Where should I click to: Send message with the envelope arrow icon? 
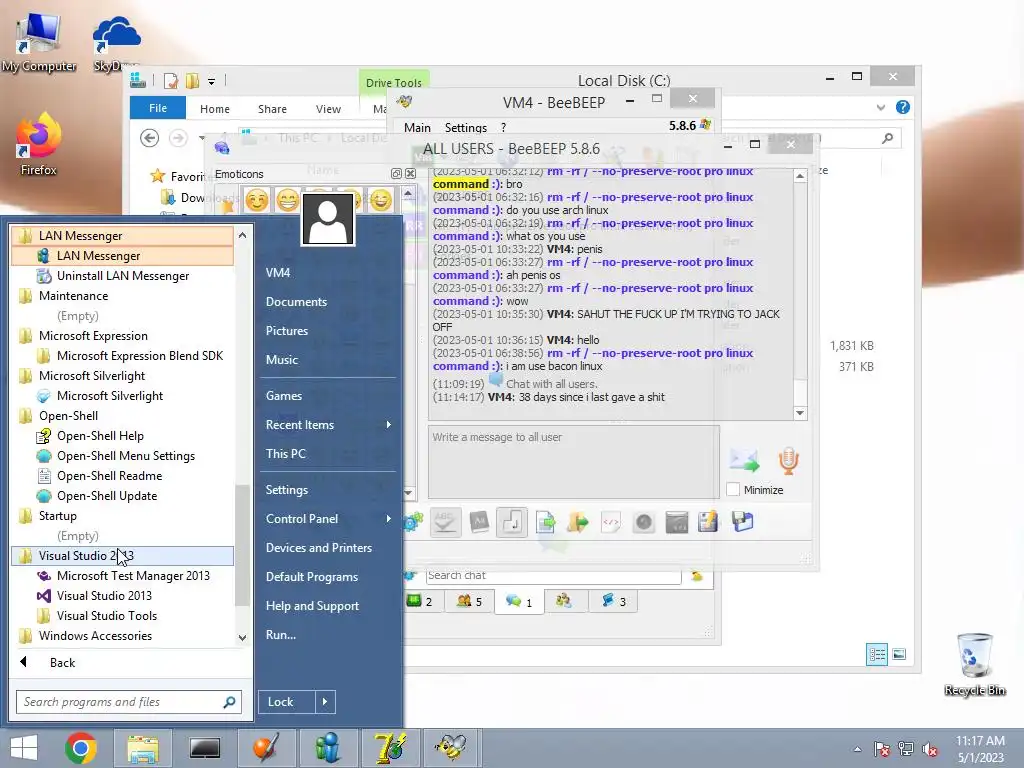pyautogui.click(x=744, y=461)
